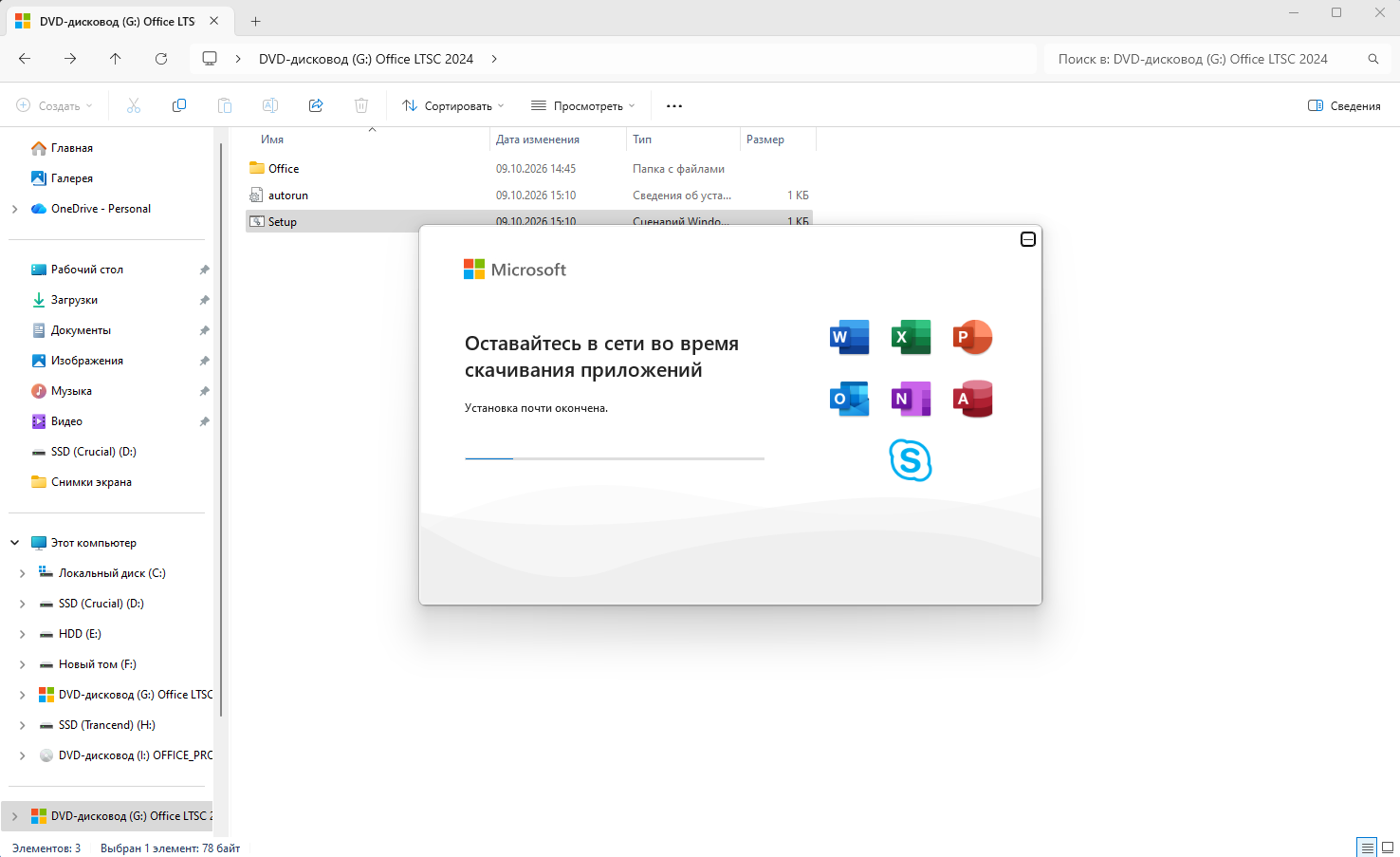Unpin Рабочий стол via its pin icon

[204, 270]
